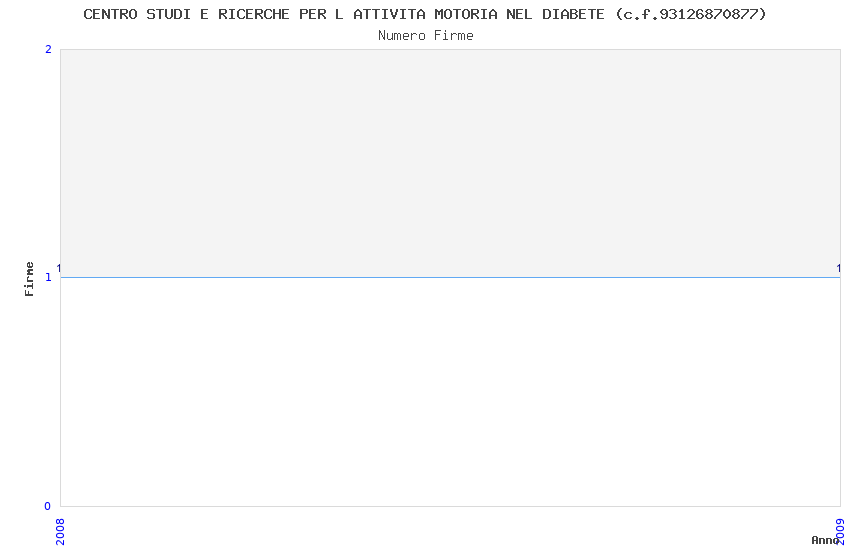
Task: Click the c.f.93126870877 code in title
Action: point(691,14)
